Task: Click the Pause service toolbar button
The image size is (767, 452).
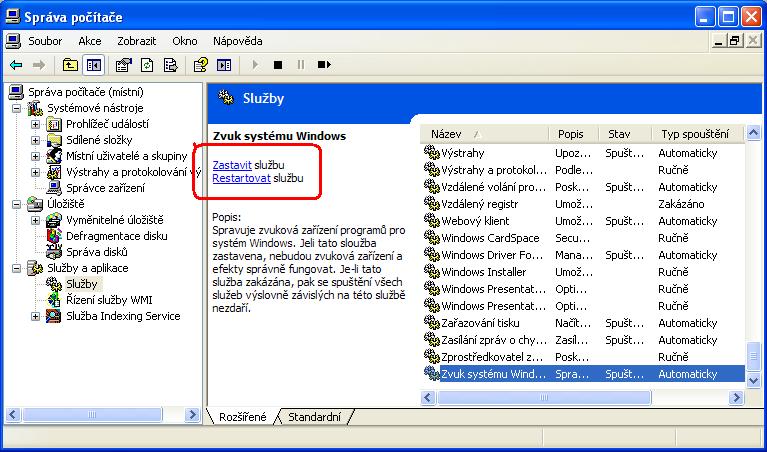Action: coord(301,65)
